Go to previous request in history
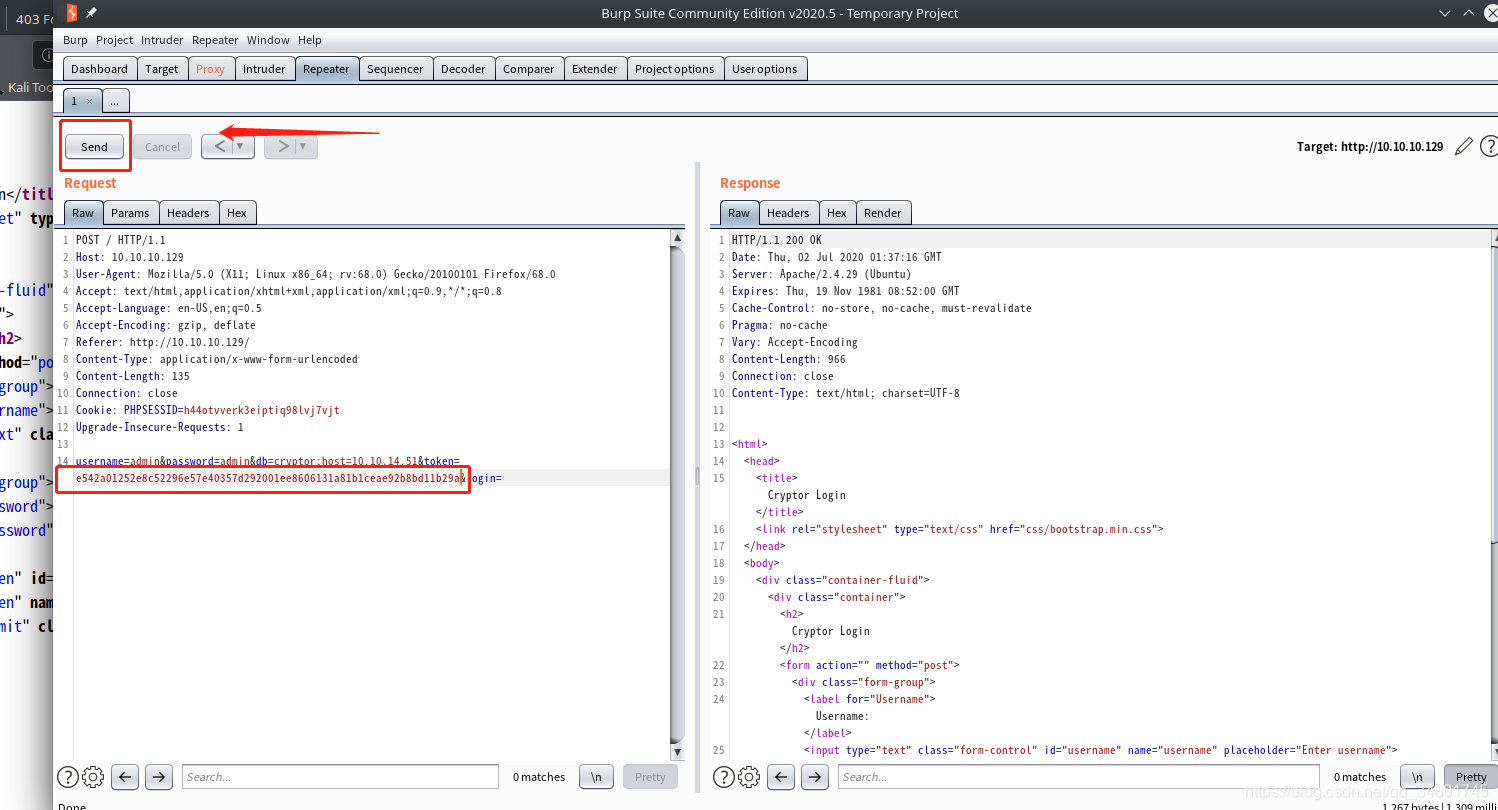Image resolution: width=1498 pixels, height=810 pixels. pos(221,146)
